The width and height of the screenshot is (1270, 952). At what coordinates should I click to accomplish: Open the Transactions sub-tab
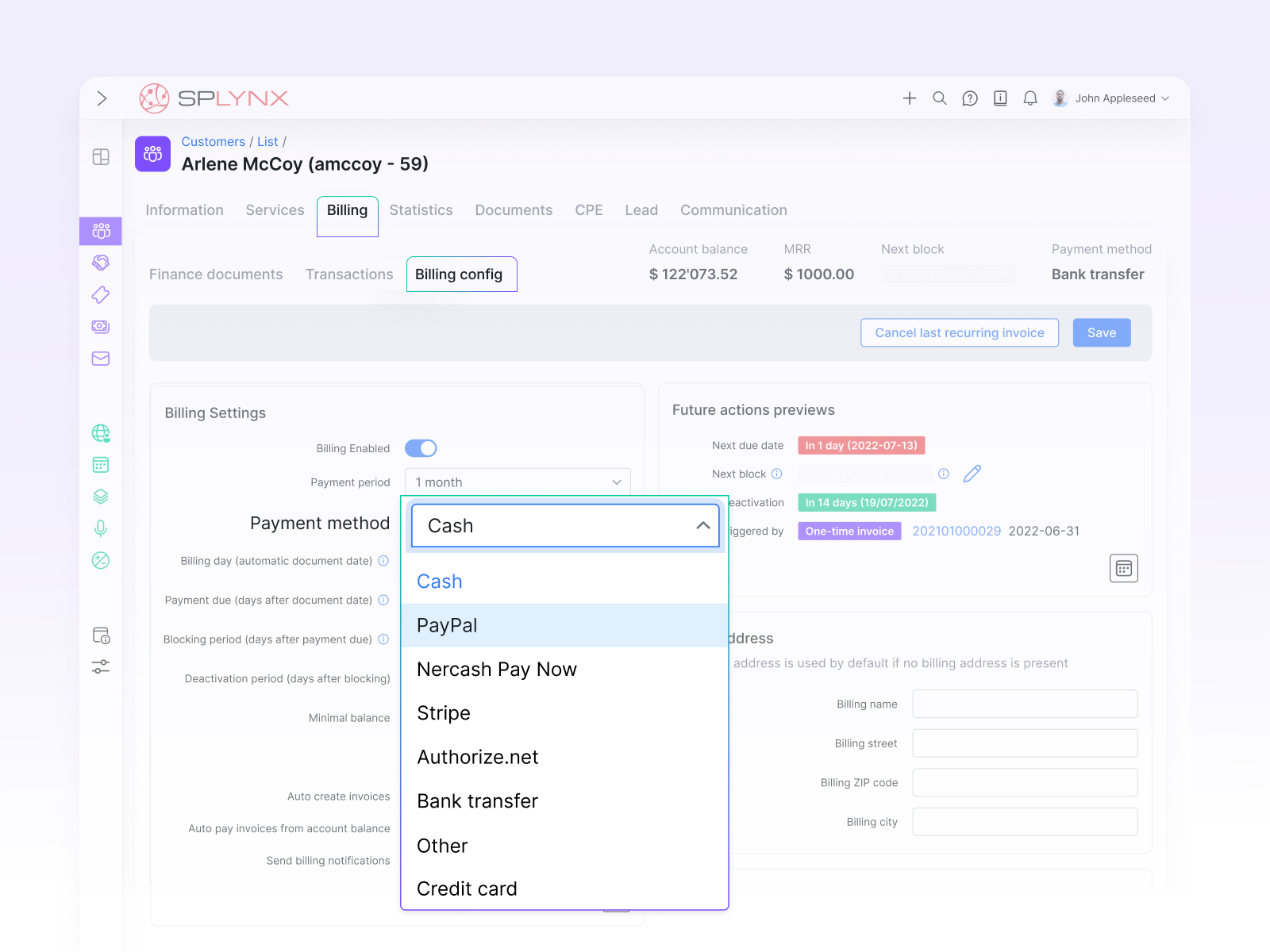(x=349, y=274)
